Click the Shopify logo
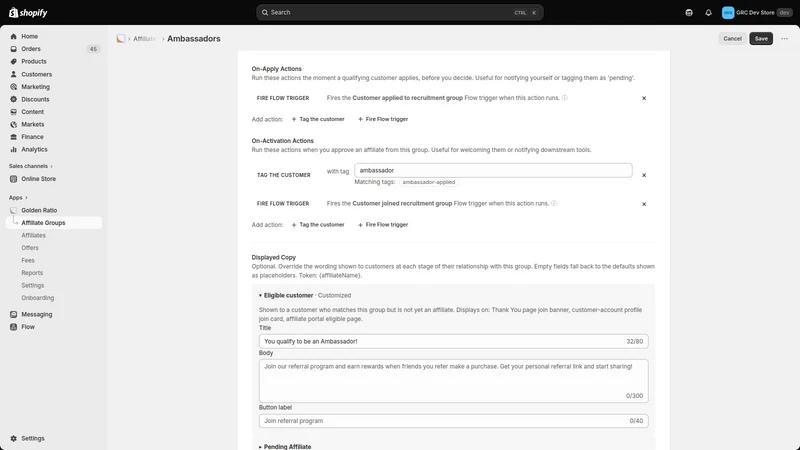This screenshot has width=800, height=450. [x=28, y=13]
